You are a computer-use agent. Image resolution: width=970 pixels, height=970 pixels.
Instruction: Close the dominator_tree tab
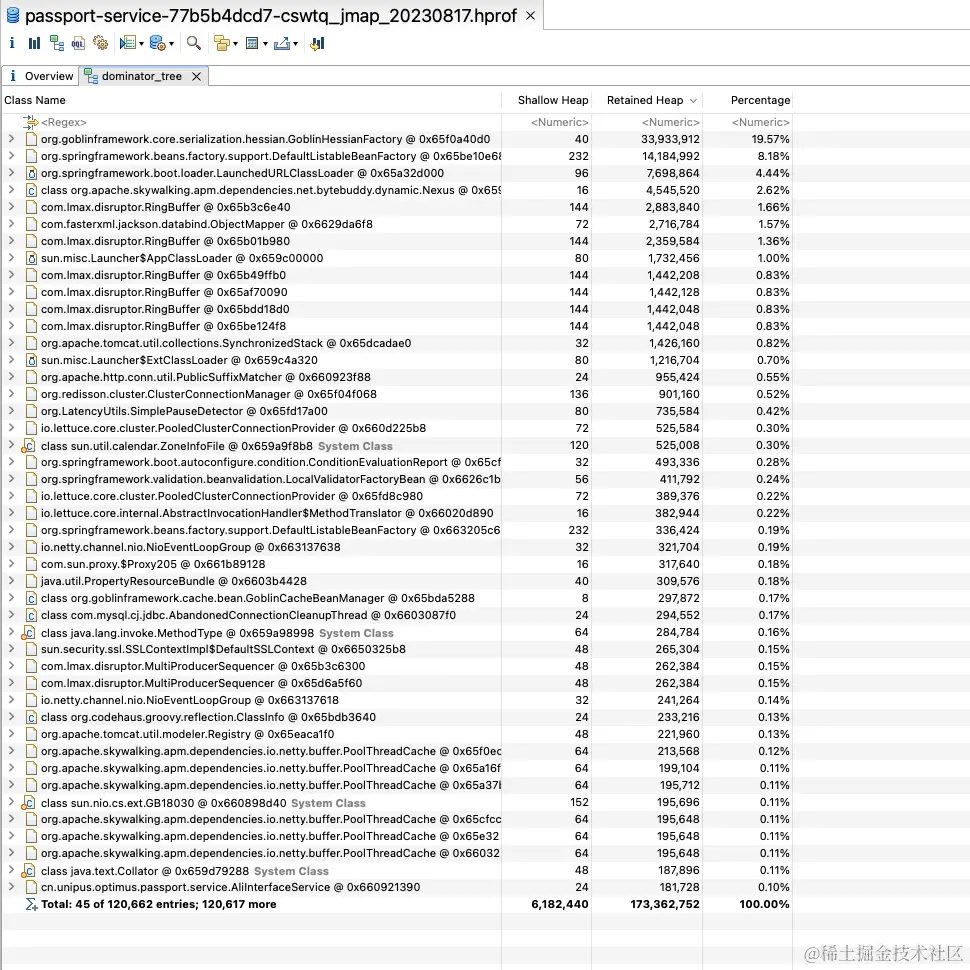[196, 76]
